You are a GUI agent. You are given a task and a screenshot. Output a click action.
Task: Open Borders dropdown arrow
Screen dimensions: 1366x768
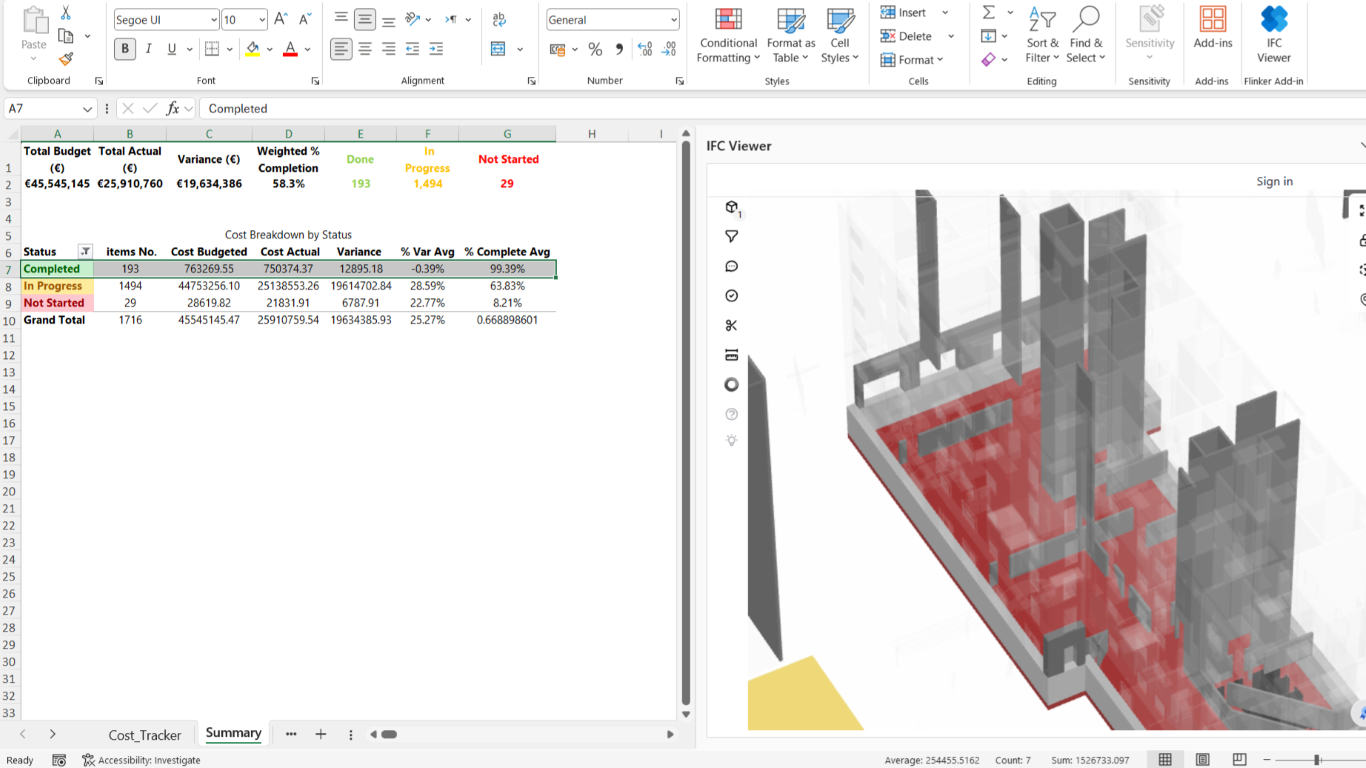coord(229,49)
